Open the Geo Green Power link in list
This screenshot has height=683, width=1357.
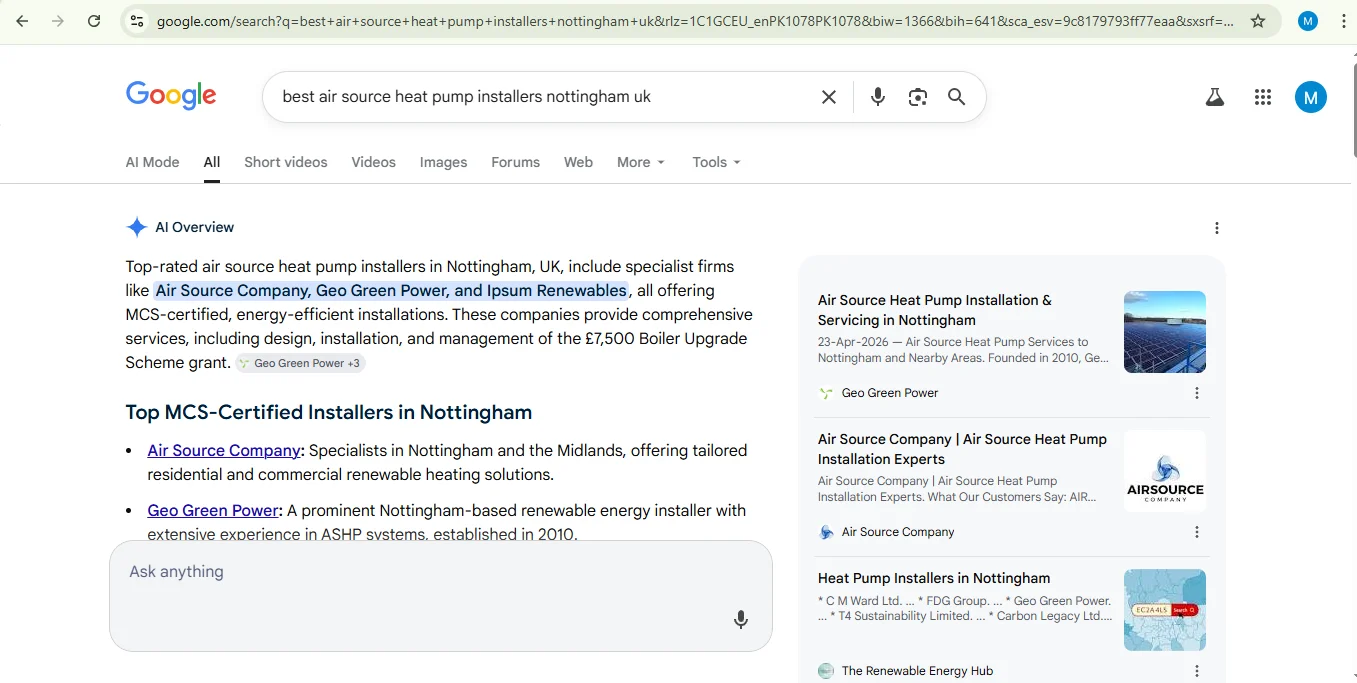point(213,511)
